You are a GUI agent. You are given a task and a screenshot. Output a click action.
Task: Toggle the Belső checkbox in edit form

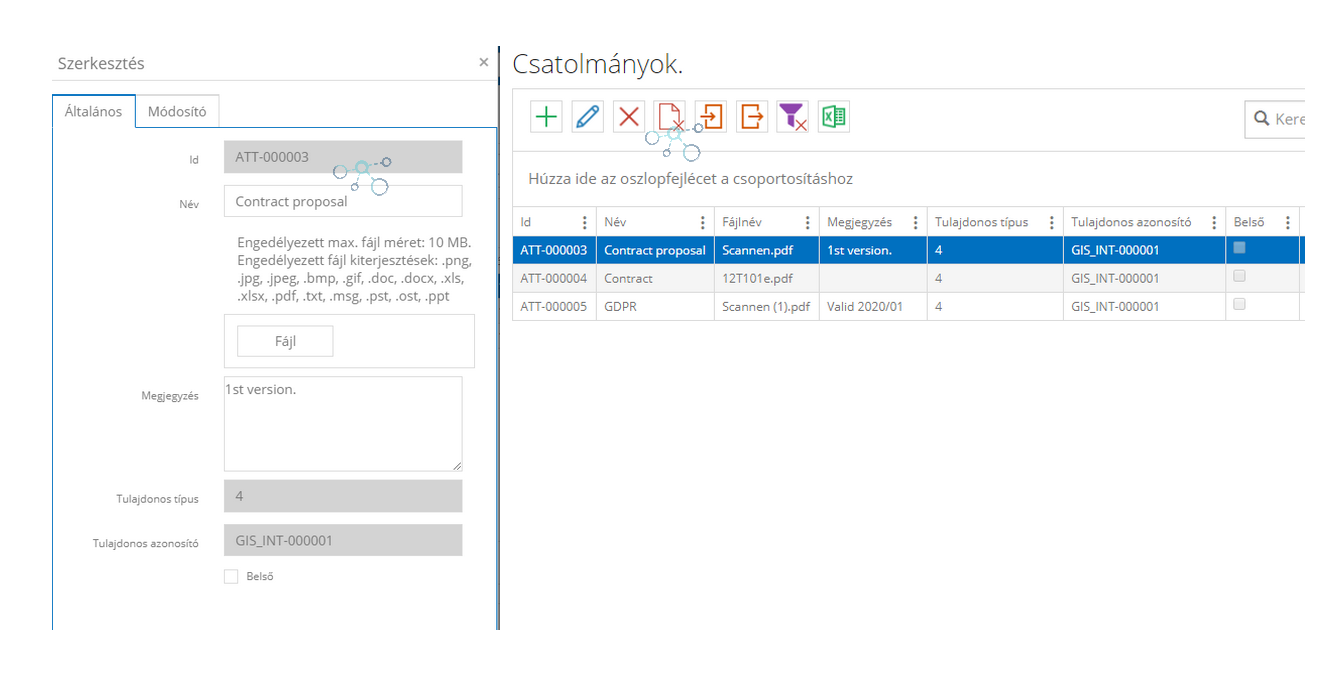coord(231,577)
